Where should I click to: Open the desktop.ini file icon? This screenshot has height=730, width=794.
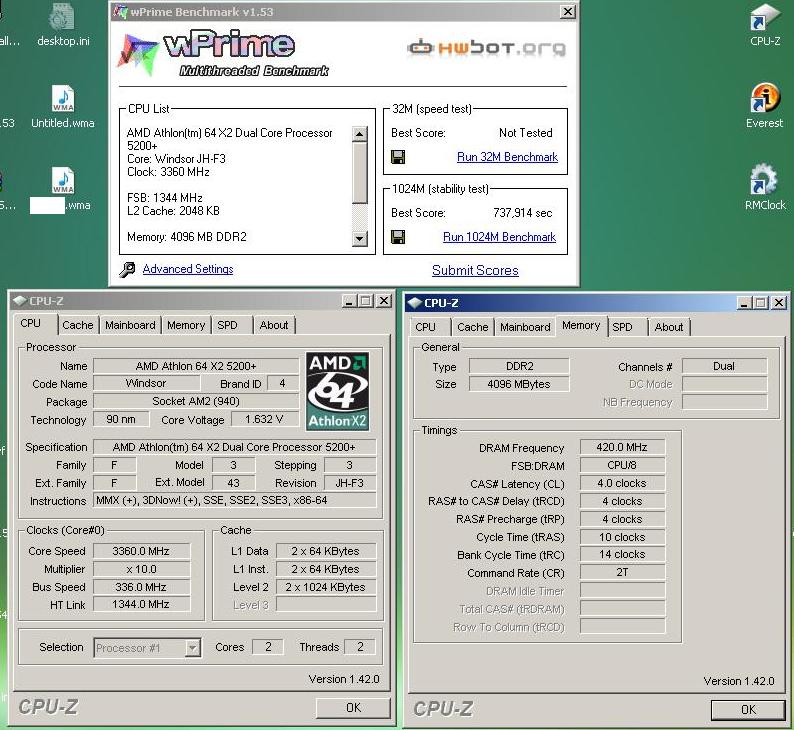pyautogui.click(x=63, y=24)
